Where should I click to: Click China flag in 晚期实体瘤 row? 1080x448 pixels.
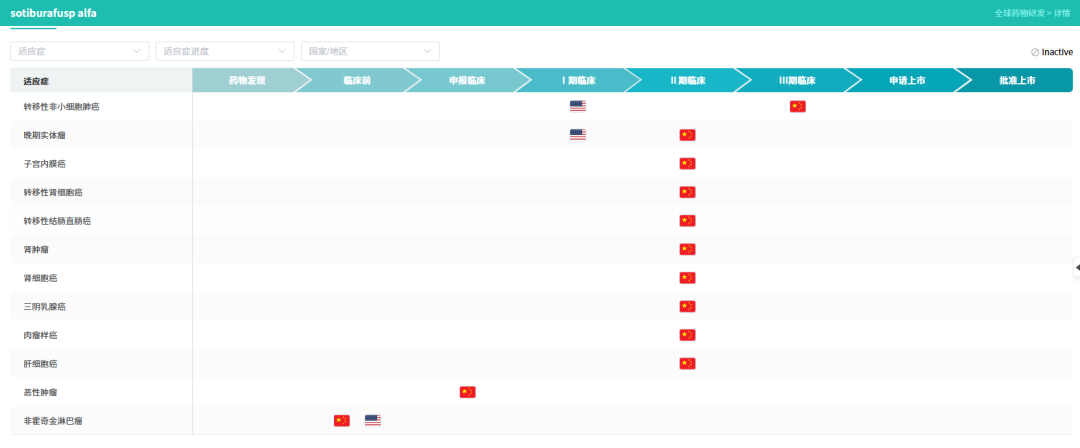pos(687,135)
